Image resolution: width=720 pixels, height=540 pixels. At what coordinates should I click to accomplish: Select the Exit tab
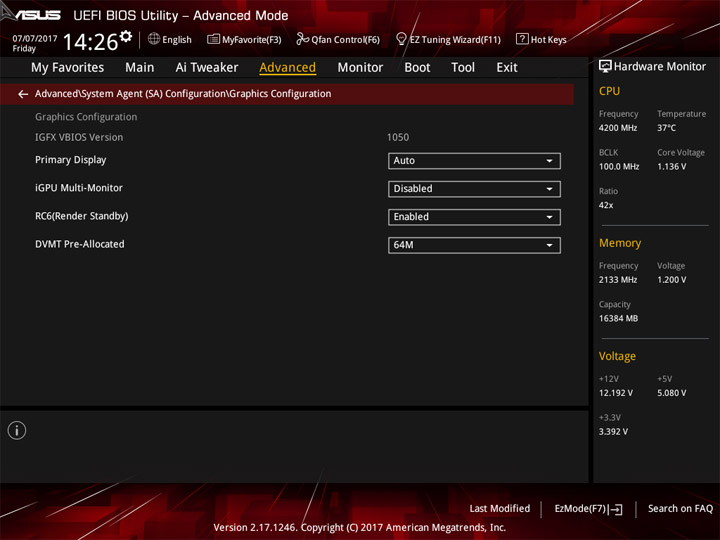pos(506,68)
